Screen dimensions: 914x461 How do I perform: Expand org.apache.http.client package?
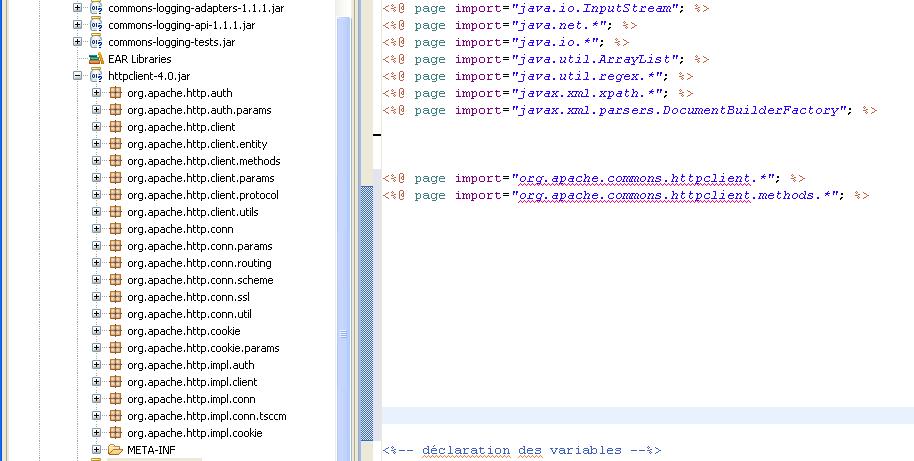pos(96,126)
